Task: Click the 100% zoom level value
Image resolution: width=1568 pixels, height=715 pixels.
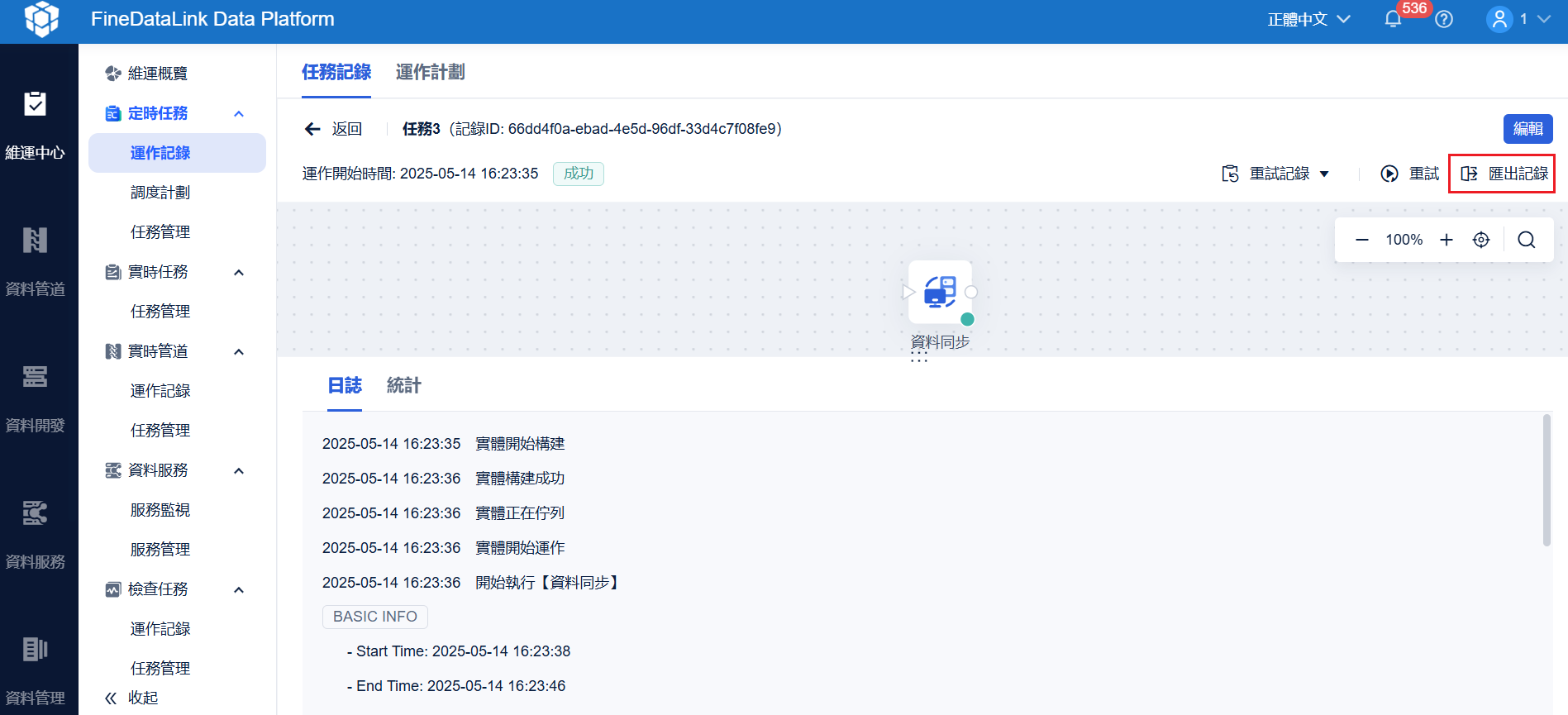Action: [x=1404, y=240]
